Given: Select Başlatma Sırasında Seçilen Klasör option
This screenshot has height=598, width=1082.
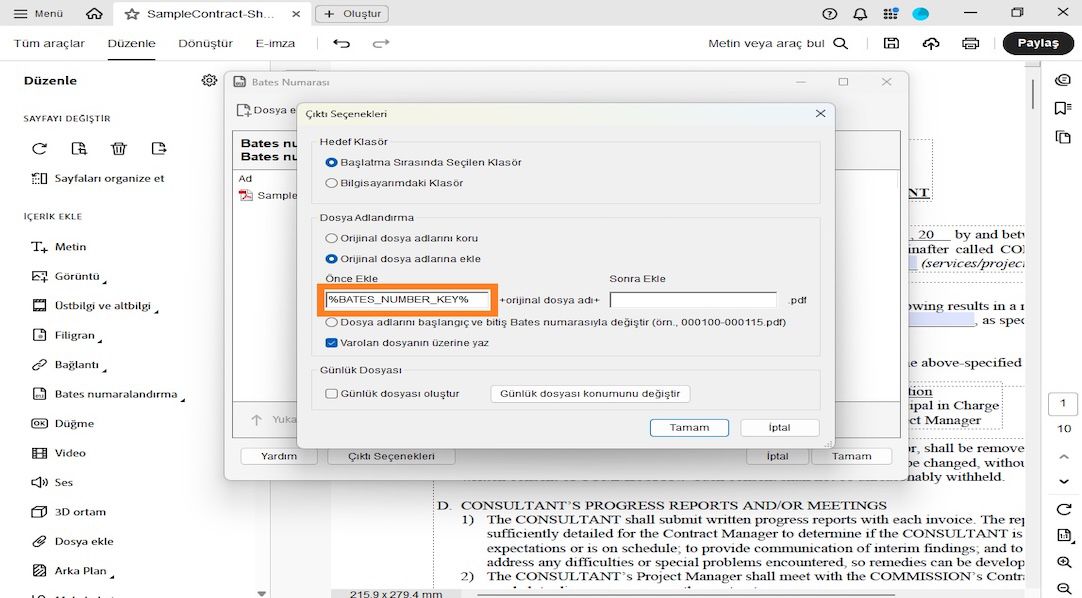Looking at the screenshot, I should tap(331, 163).
